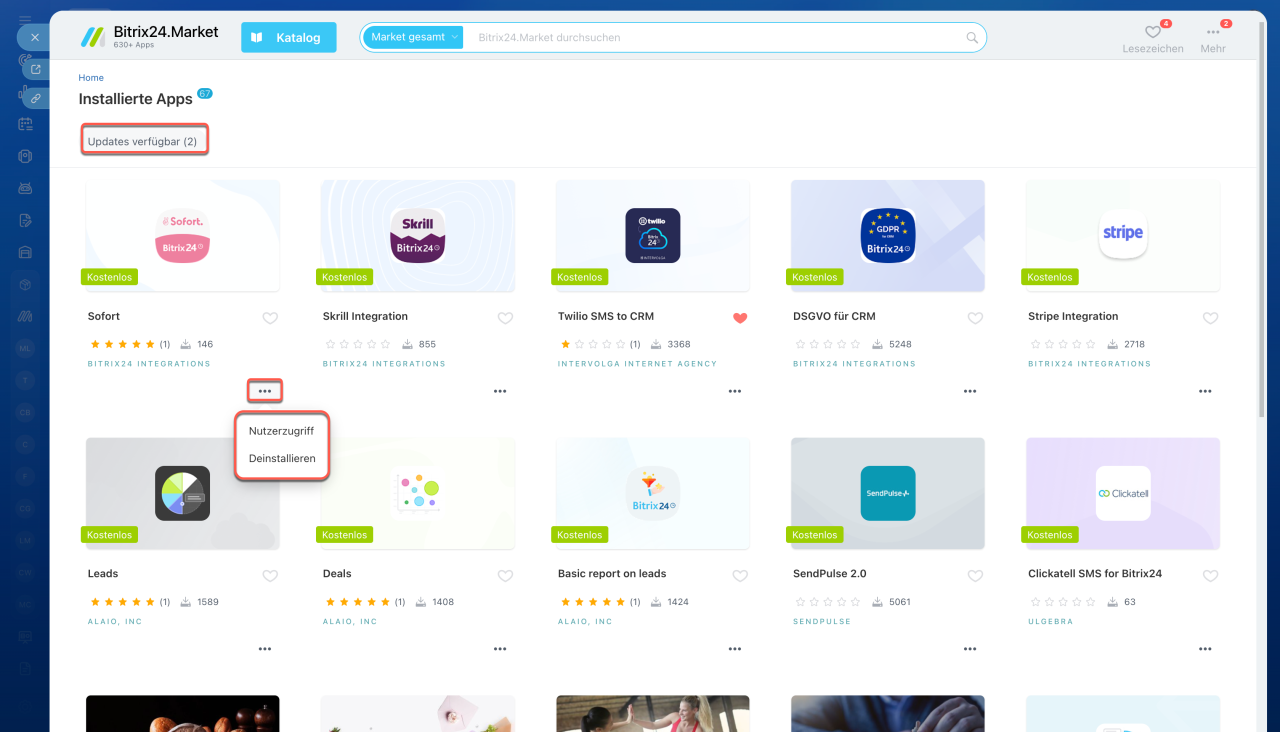Close the Market slider panel
The width and height of the screenshot is (1280, 732).
pos(34,37)
